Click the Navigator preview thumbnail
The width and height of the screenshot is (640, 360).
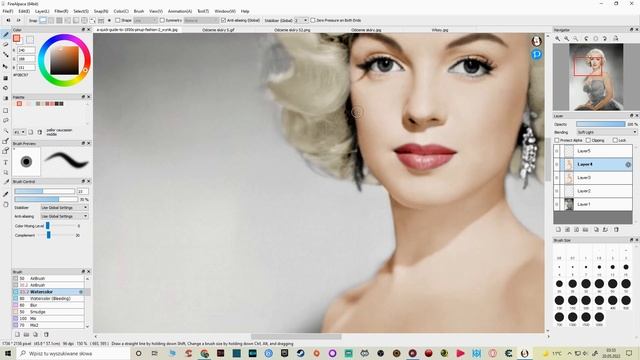point(596,77)
